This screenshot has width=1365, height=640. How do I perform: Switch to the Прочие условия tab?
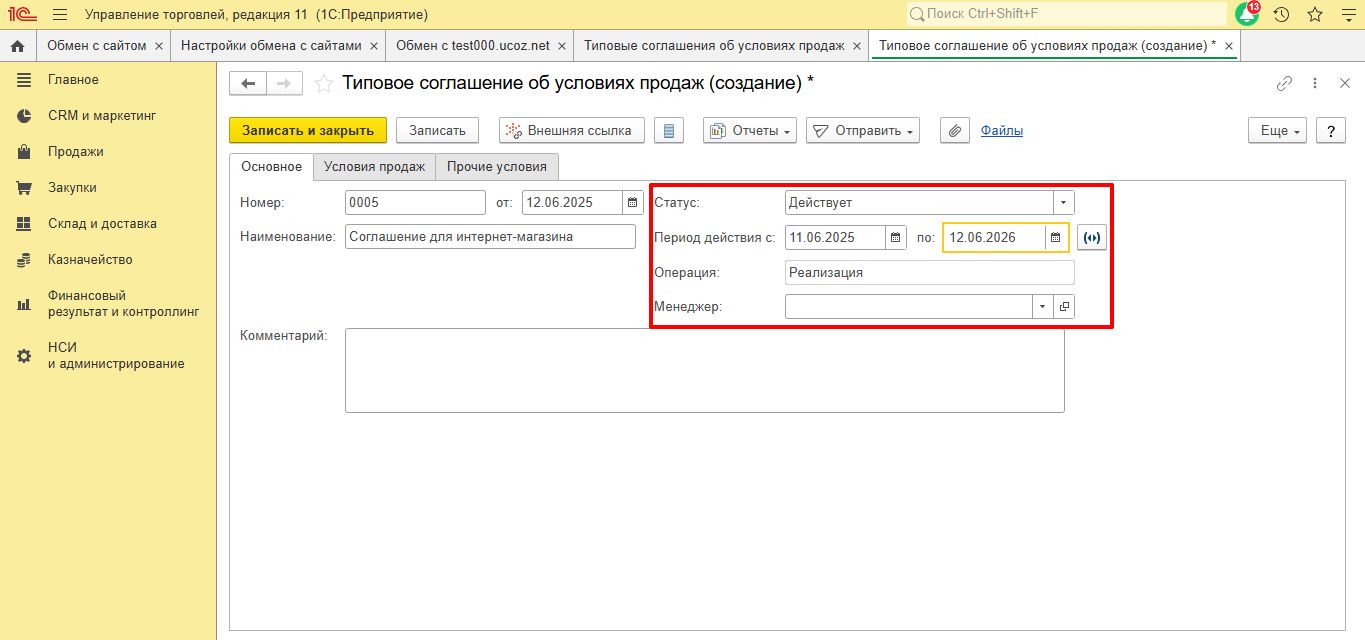click(x=497, y=167)
